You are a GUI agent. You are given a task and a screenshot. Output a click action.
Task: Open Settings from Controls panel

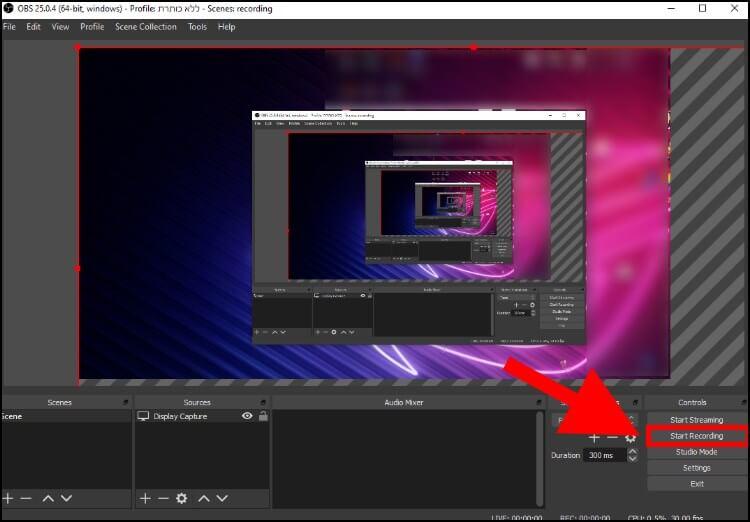click(696, 468)
